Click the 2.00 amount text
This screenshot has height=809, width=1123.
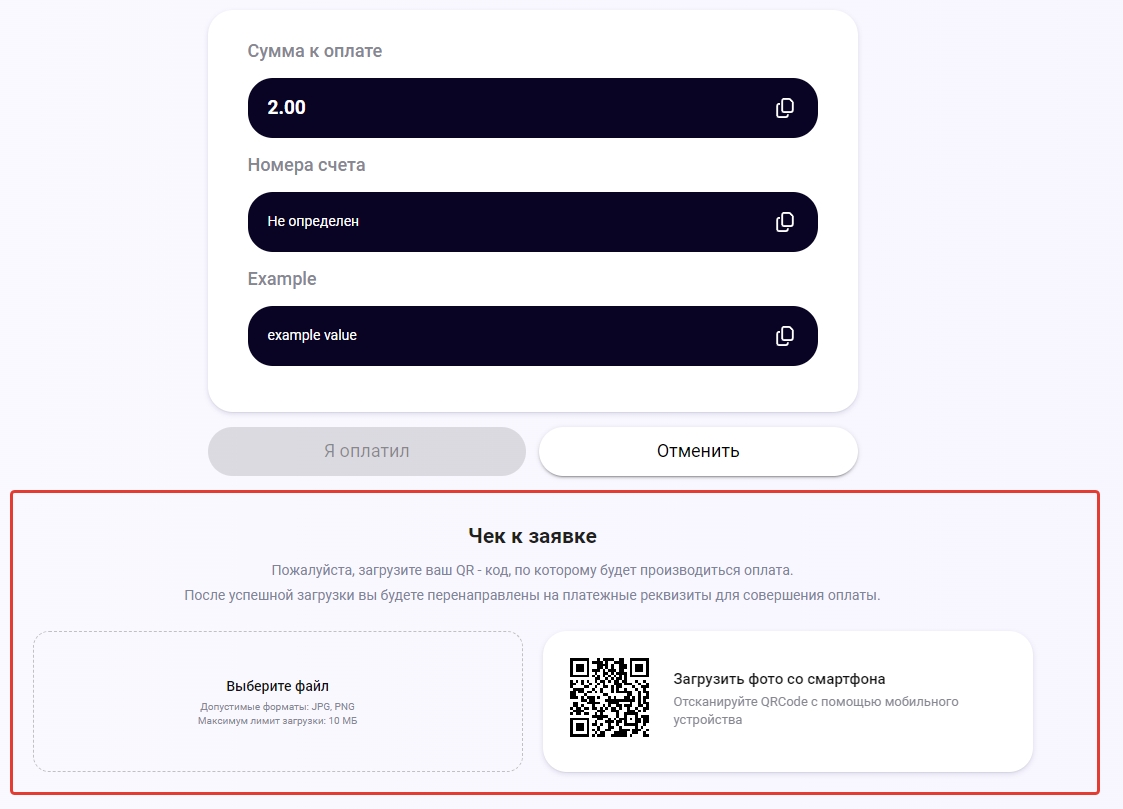pos(287,108)
